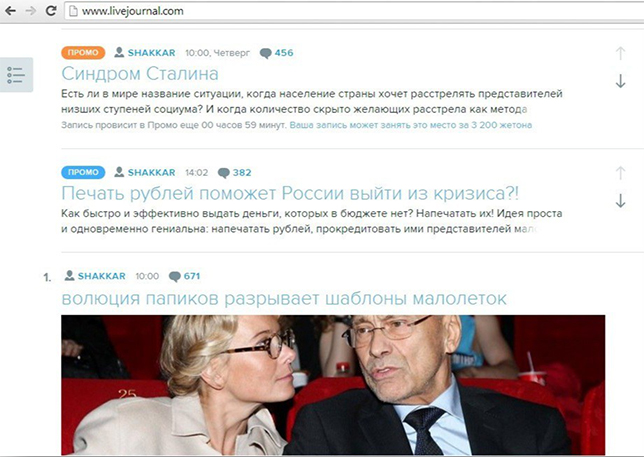Open SHAKKAR profile on first post

click(145, 53)
